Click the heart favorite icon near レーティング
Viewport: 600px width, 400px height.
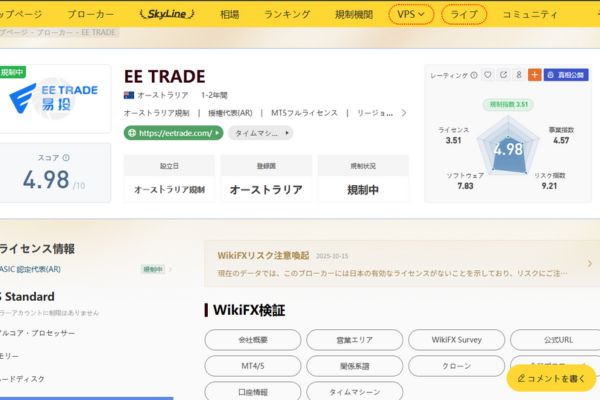[x=487, y=75]
